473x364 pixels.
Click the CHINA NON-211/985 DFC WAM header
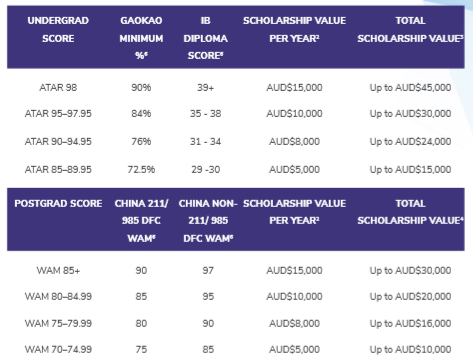208,221
